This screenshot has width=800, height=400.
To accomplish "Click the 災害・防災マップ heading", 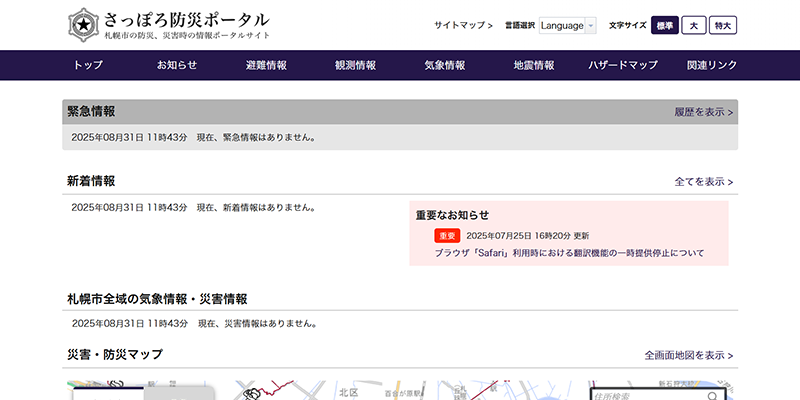I will coord(115,354).
